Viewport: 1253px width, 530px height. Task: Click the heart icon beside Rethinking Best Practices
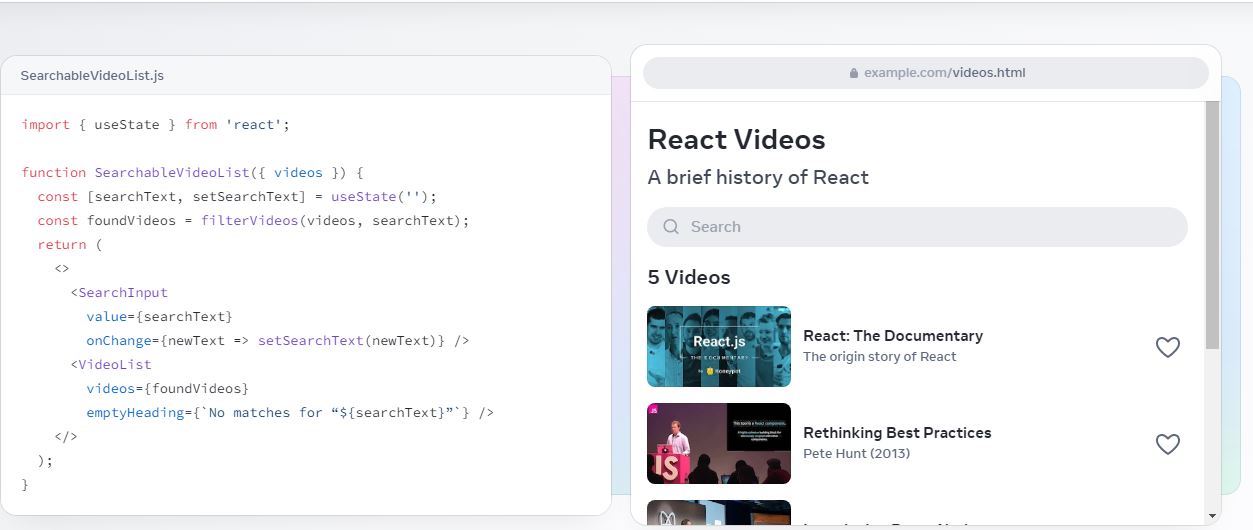pos(1167,444)
